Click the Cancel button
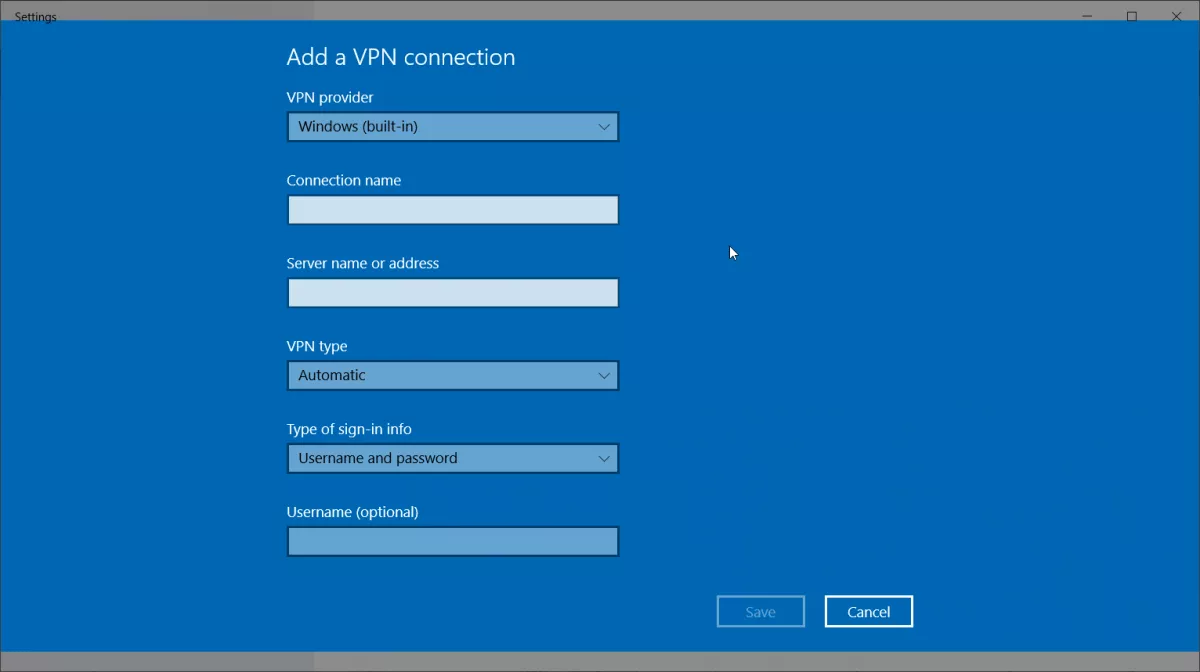1200x672 pixels. (x=869, y=612)
